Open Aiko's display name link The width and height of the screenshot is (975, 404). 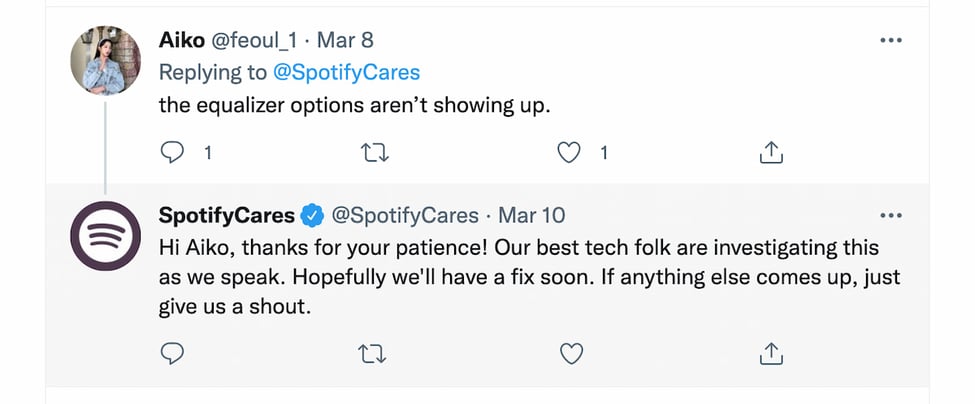pos(182,40)
